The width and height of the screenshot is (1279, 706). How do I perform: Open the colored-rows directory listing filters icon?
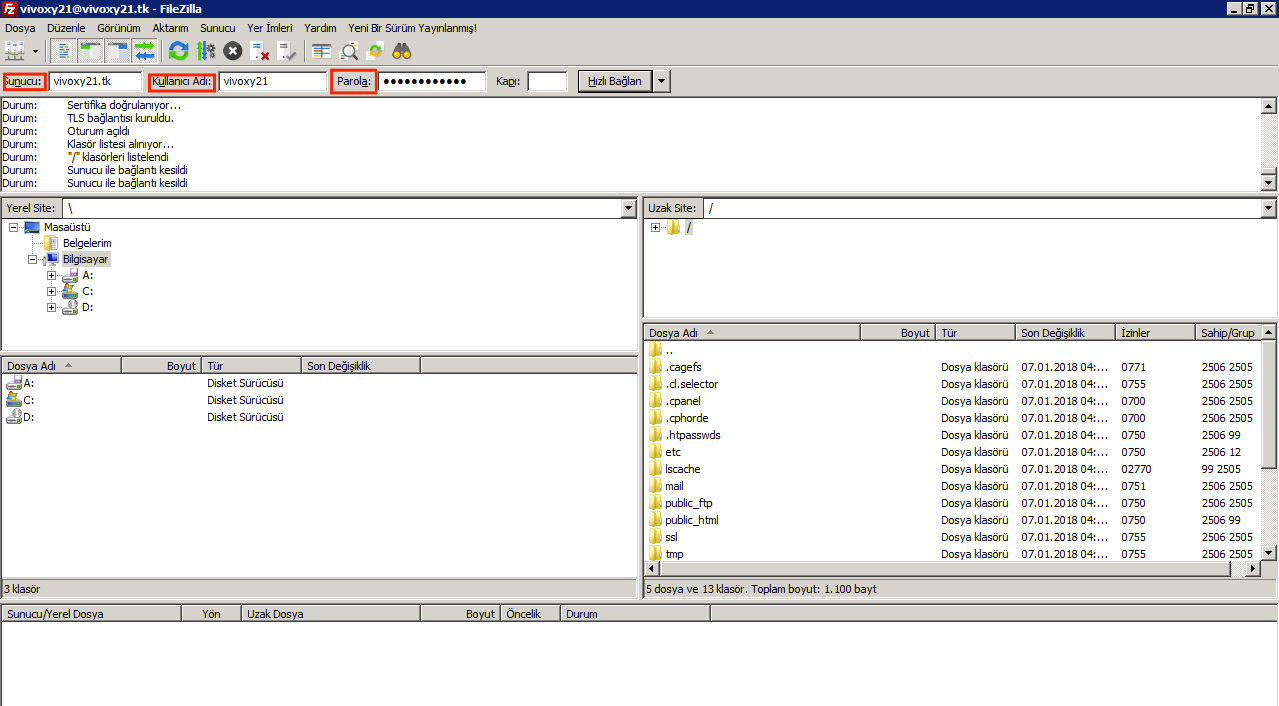pos(321,50)
